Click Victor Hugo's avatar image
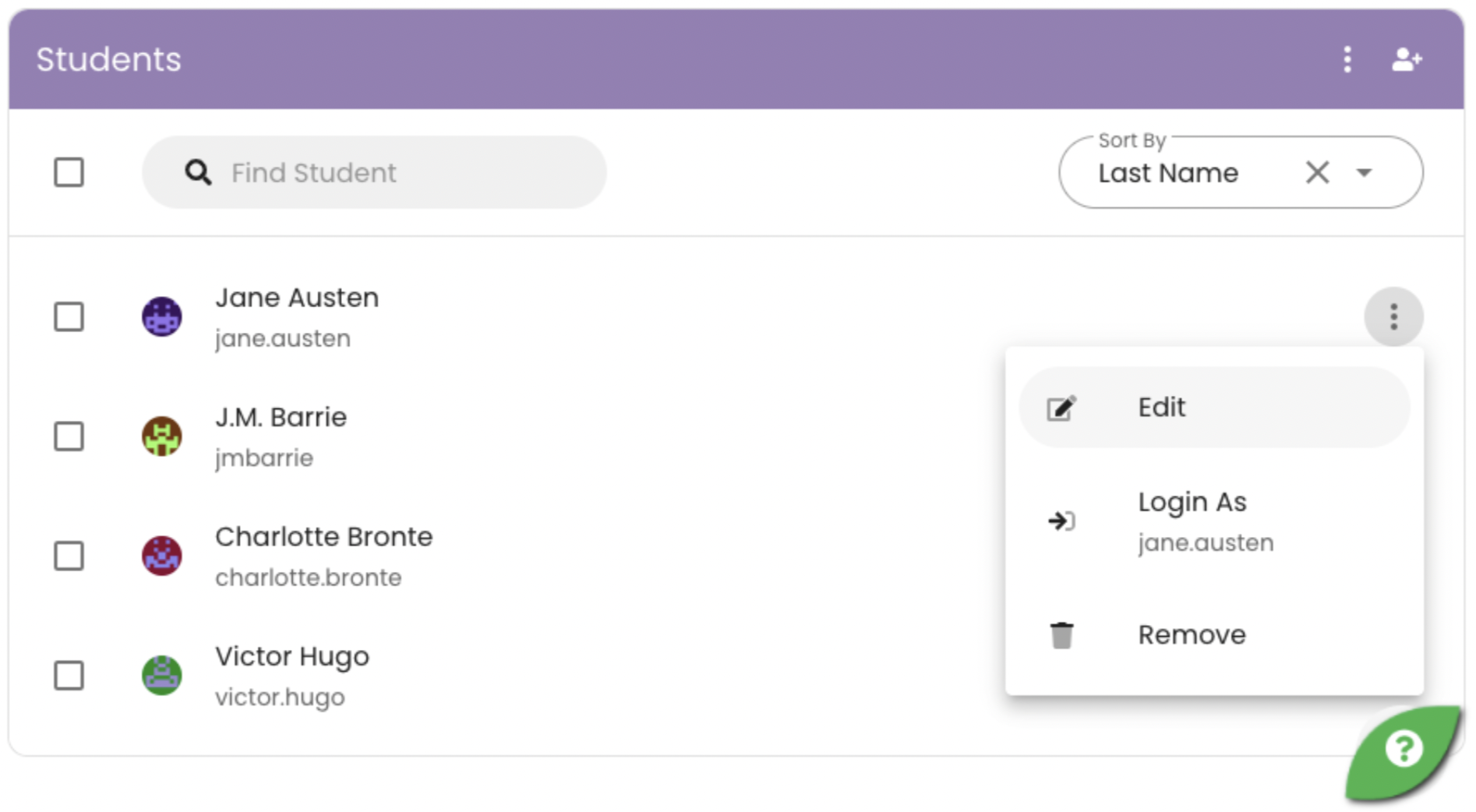Image resolution: width=1476 pixels, height=812 pixels. 162,675
